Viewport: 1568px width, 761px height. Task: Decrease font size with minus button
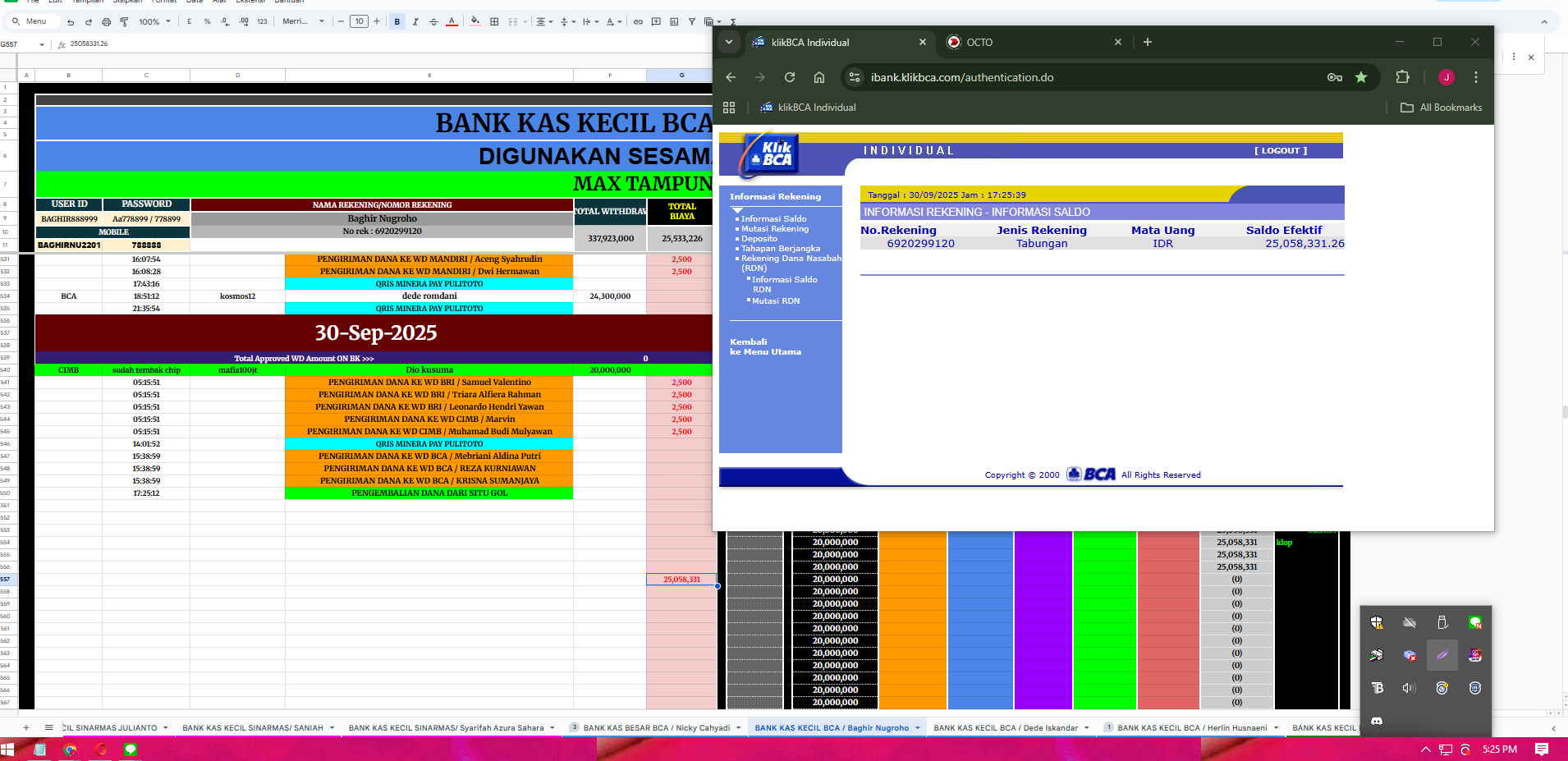click(342, 22)
